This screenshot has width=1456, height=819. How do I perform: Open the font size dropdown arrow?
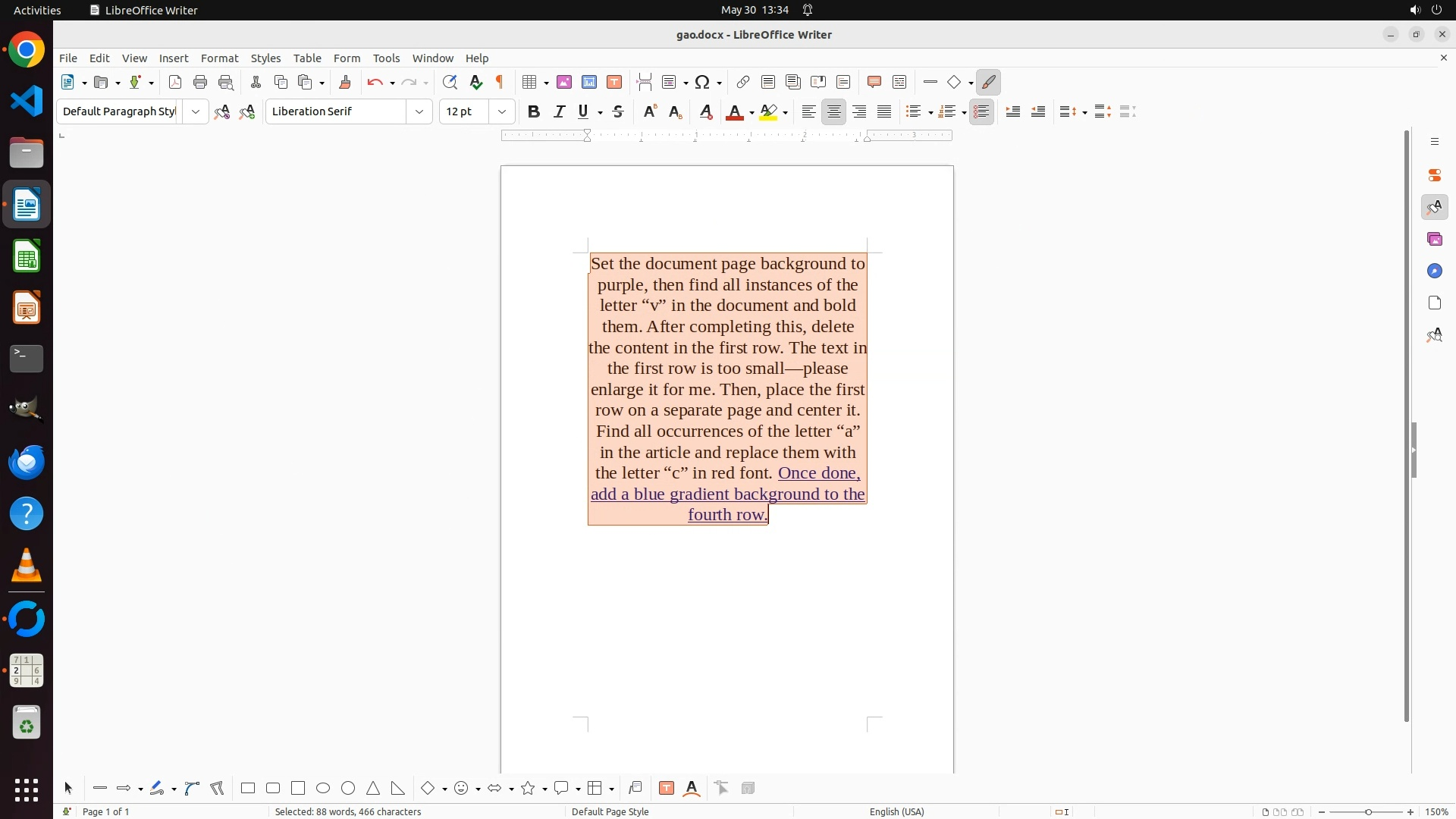pyautogui.click(x=502, y=111)
